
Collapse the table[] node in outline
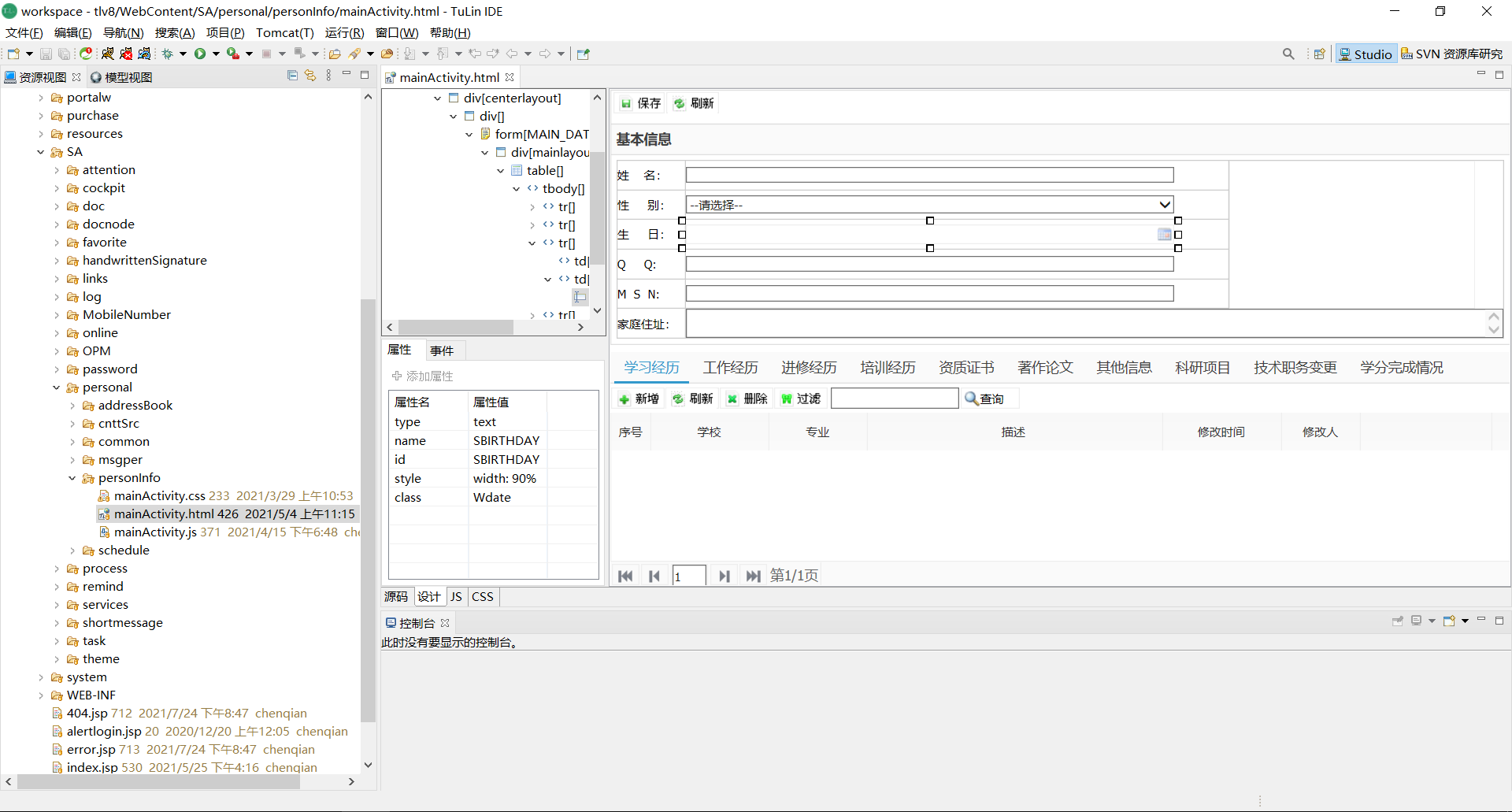coord(500,171)
